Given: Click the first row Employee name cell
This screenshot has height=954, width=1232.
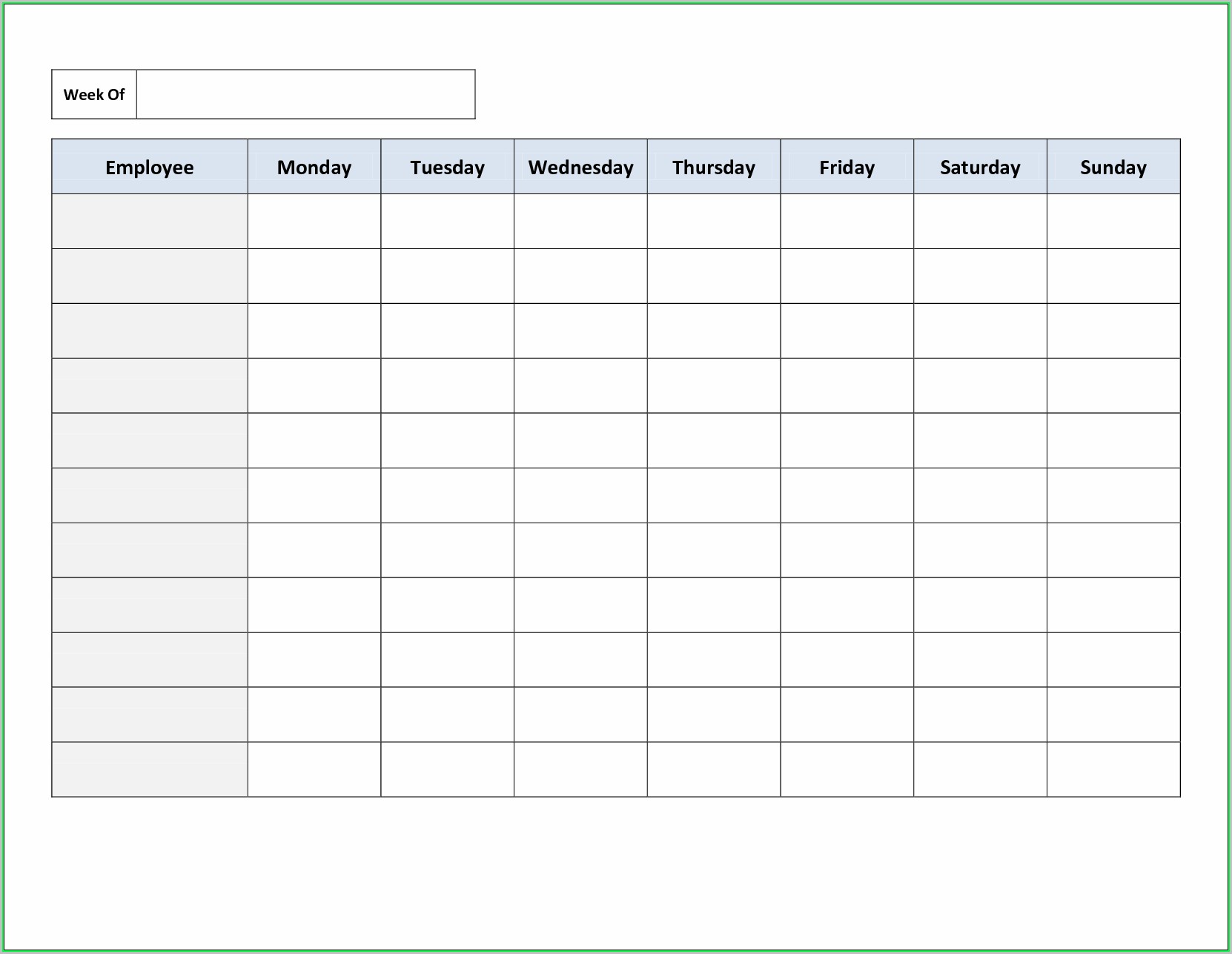Looking at the screenshot, I should coord(150,221).
